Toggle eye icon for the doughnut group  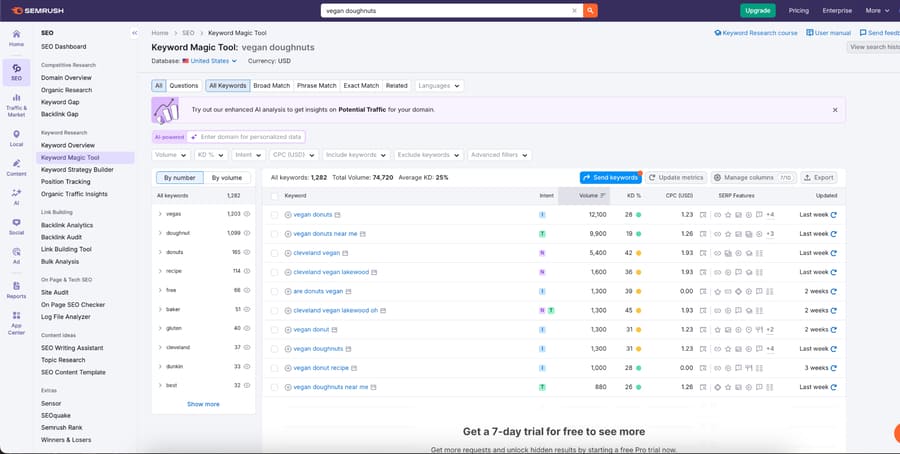[247, 233]
